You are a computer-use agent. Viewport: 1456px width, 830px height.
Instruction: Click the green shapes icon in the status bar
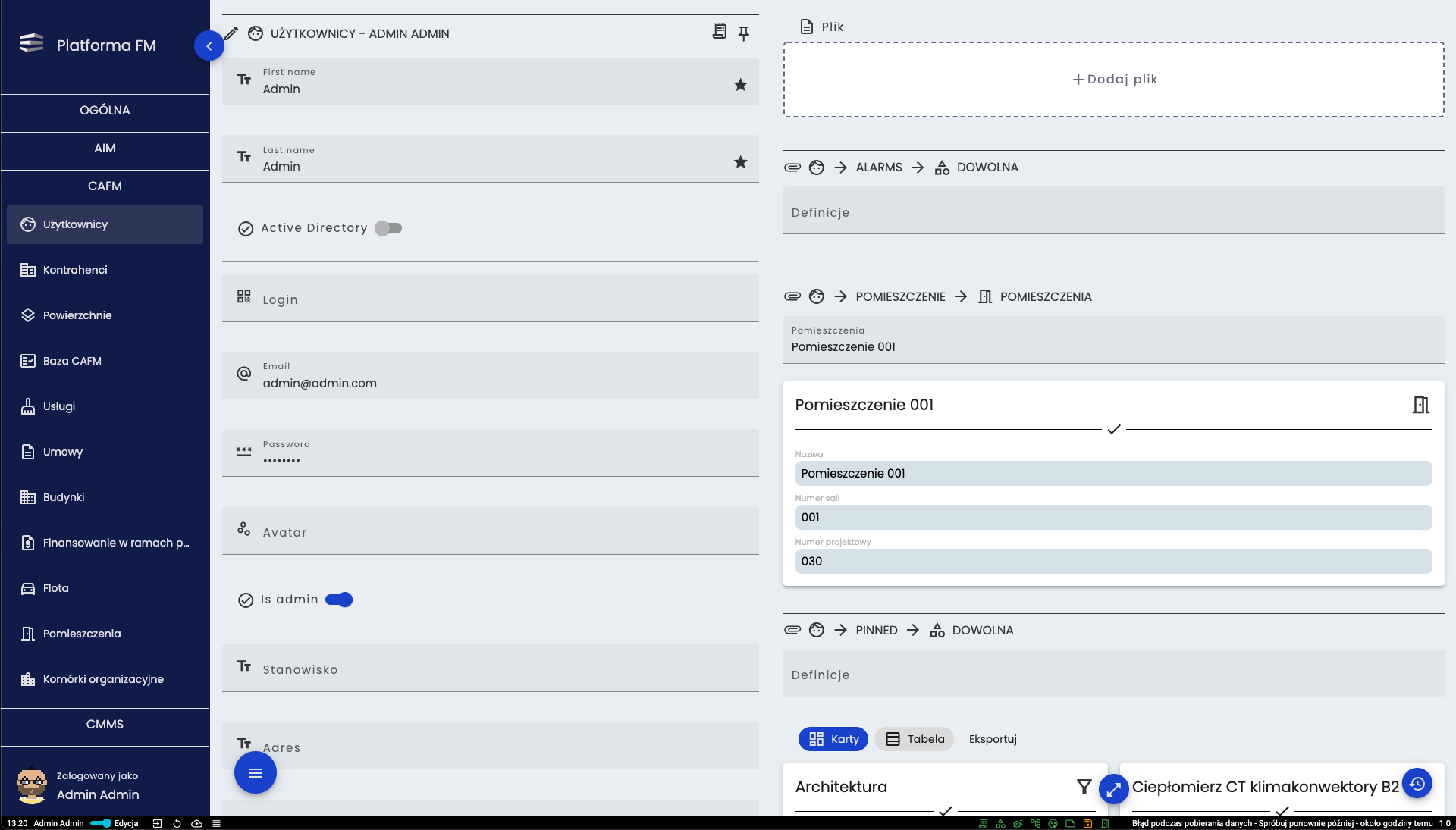(x=1000, y=823)
